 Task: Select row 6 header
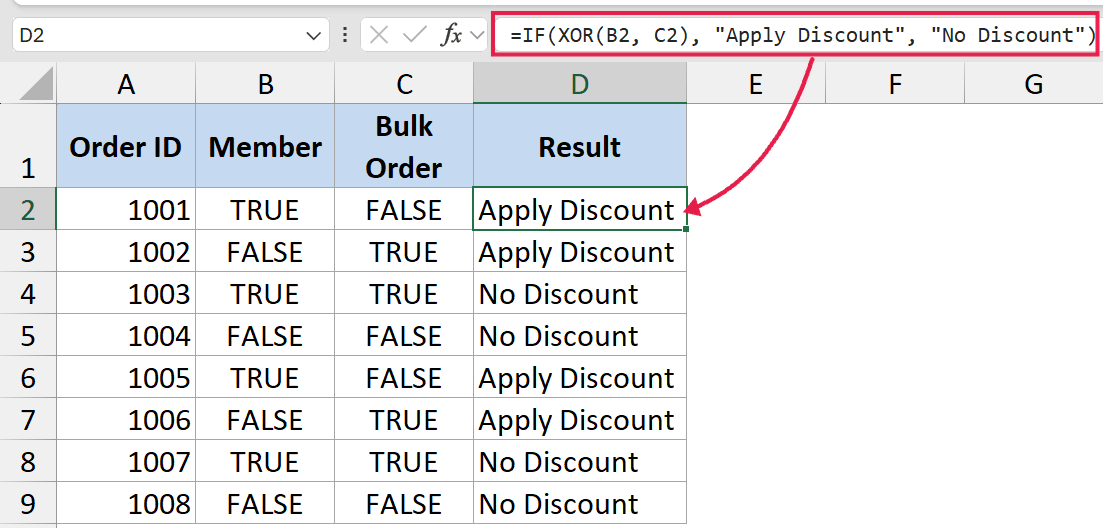28,378
